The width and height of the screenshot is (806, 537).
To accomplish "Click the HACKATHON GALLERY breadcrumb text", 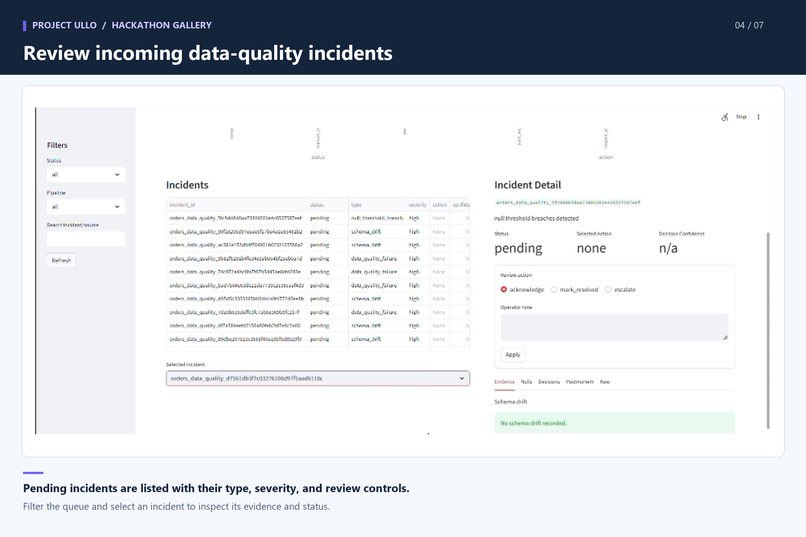I will [x=161, y=25].
